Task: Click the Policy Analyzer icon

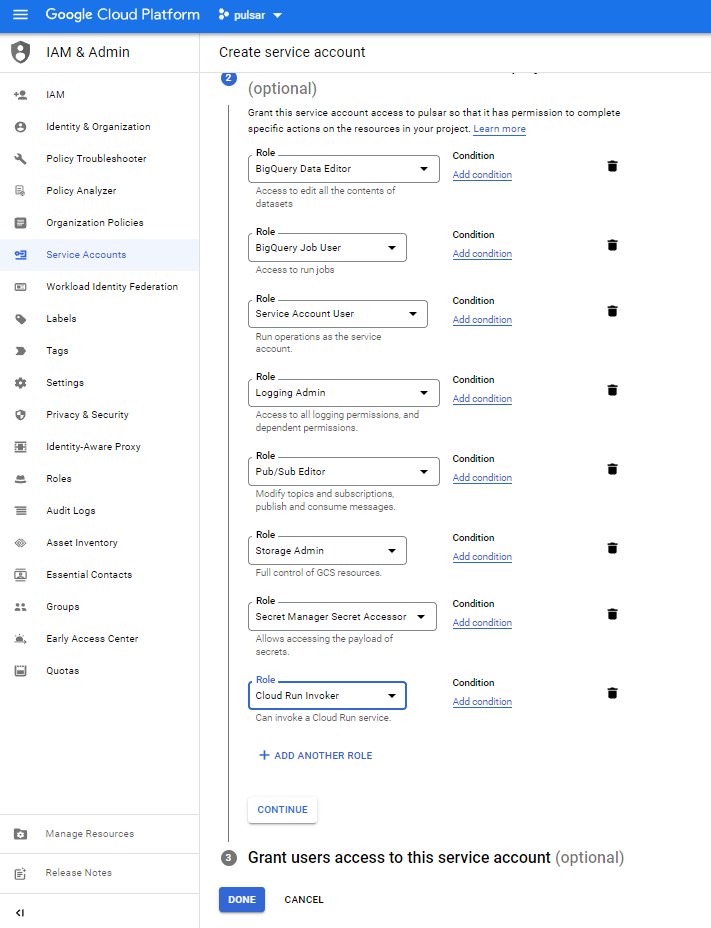Action: pos(21,191)
